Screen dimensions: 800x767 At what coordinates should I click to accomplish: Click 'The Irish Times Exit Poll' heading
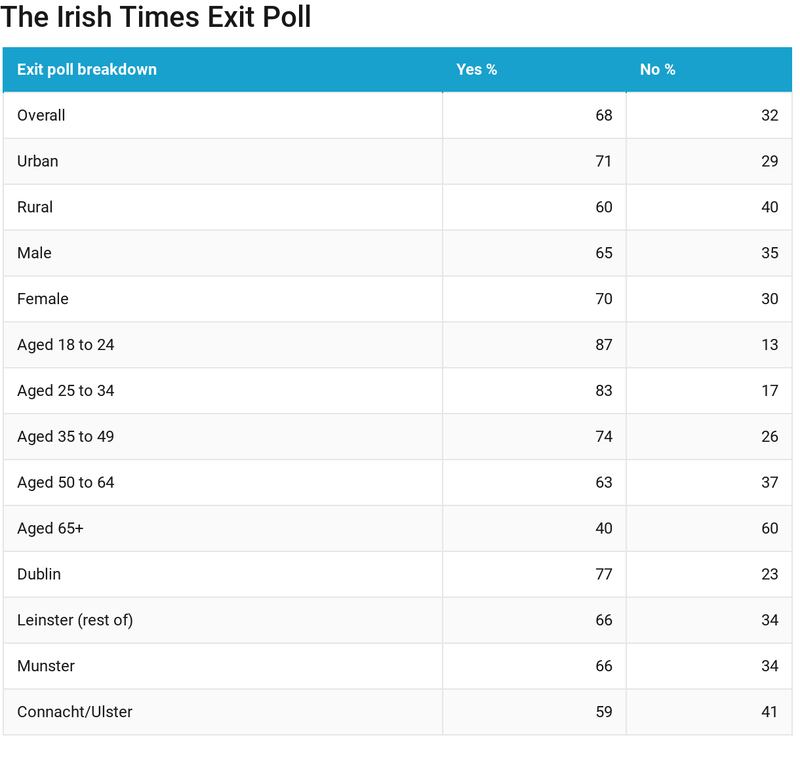click(156, 17)
